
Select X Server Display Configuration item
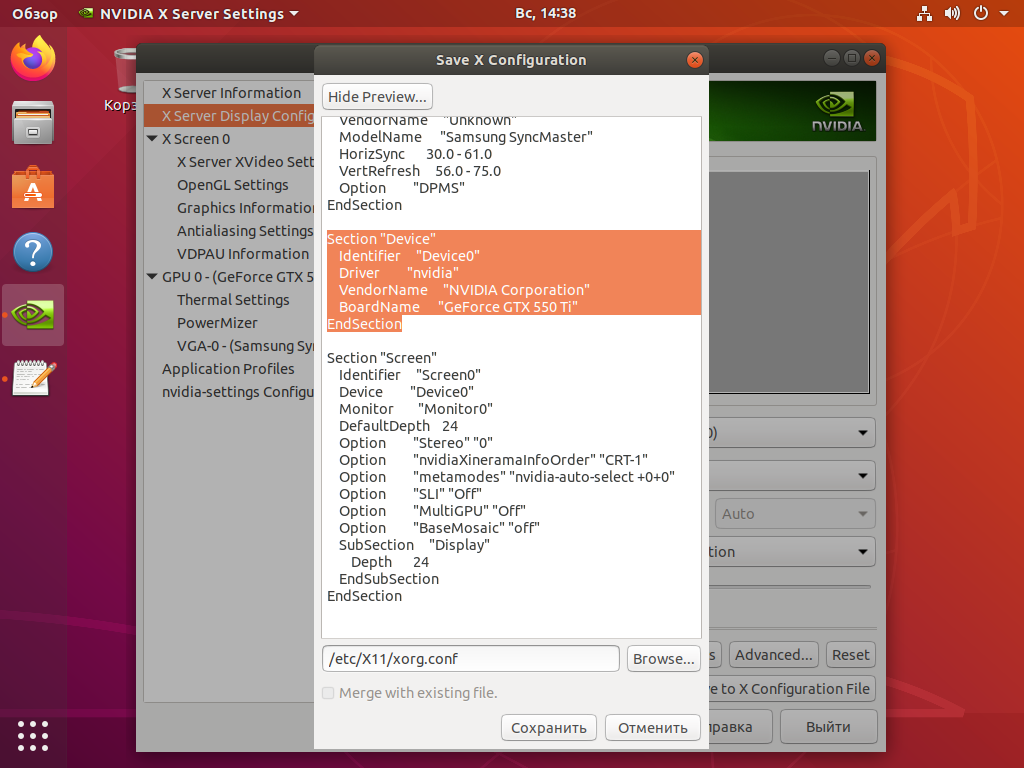(x=229, y=116)
